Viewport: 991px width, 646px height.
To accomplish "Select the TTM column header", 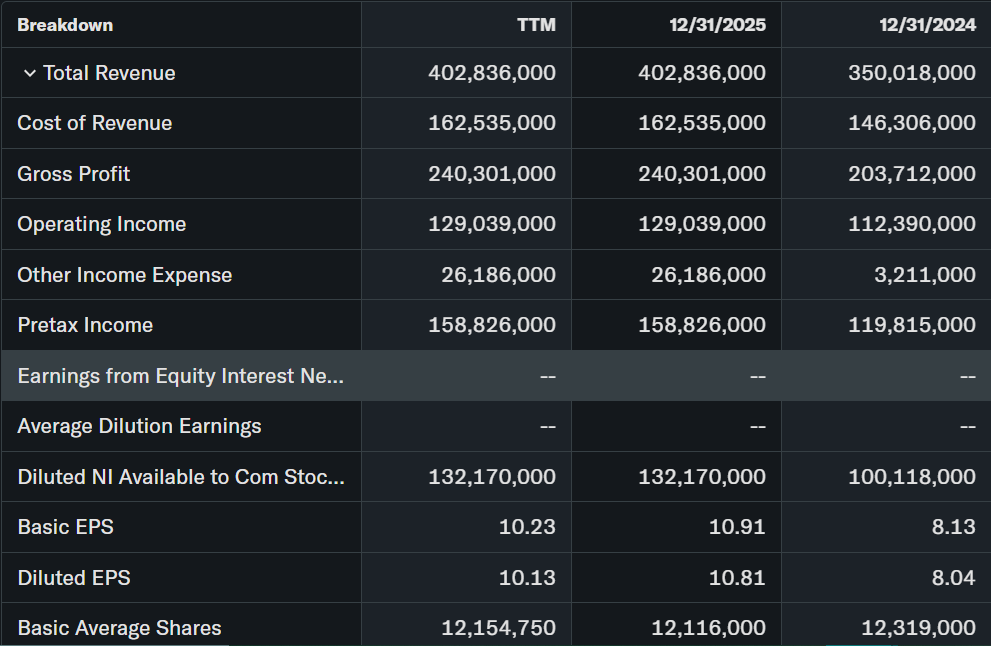I will coord(536,25).
